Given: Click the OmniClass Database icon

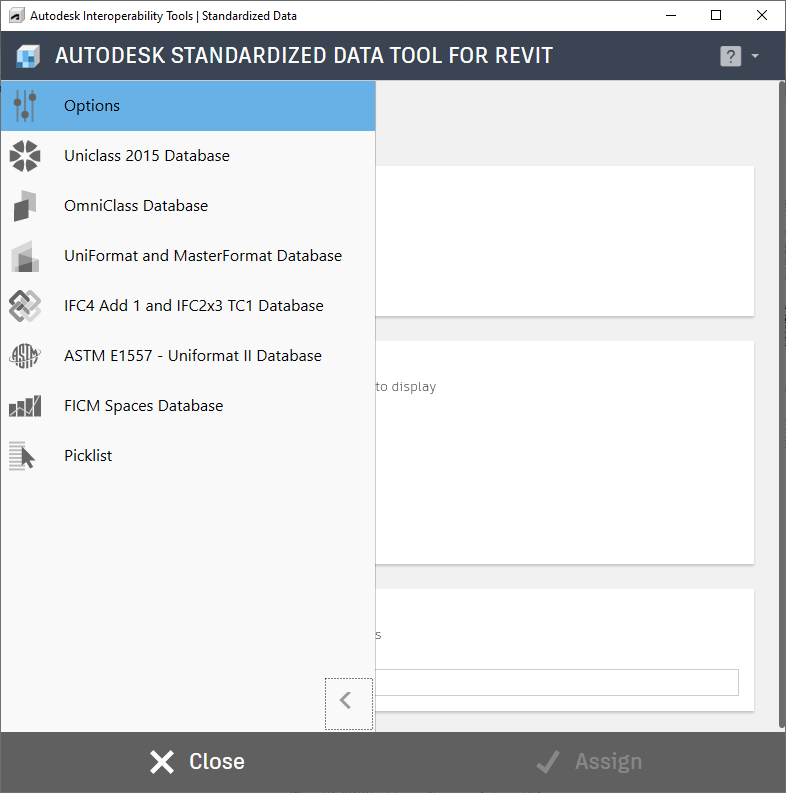Looking at the screenshot, I should point(25,206).
